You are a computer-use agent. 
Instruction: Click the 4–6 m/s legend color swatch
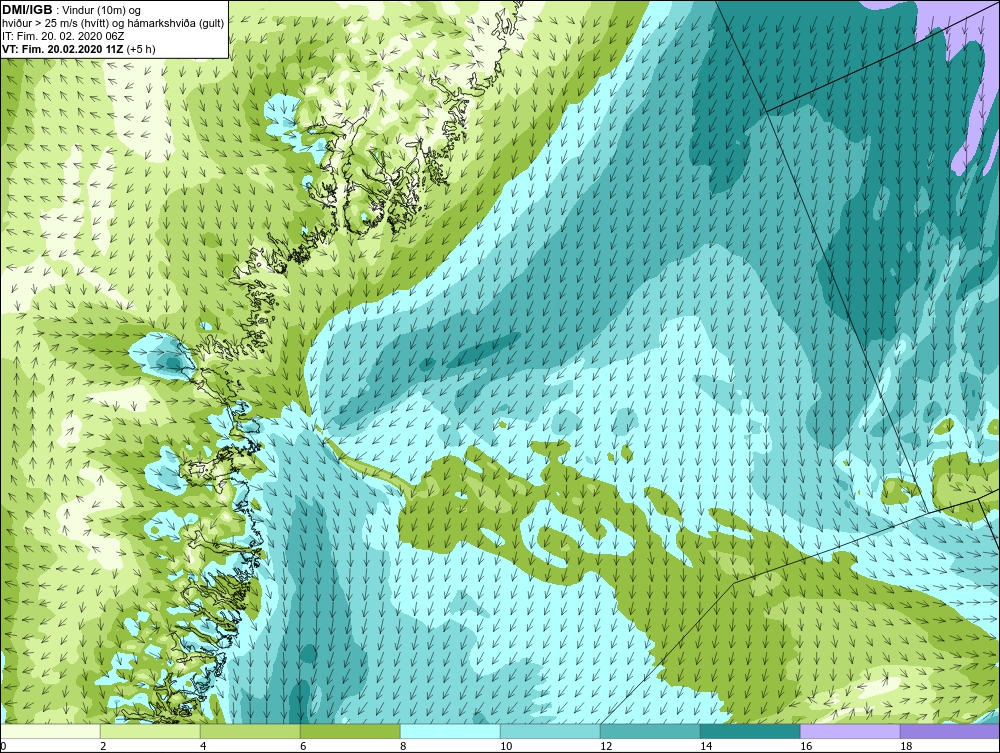250,731
